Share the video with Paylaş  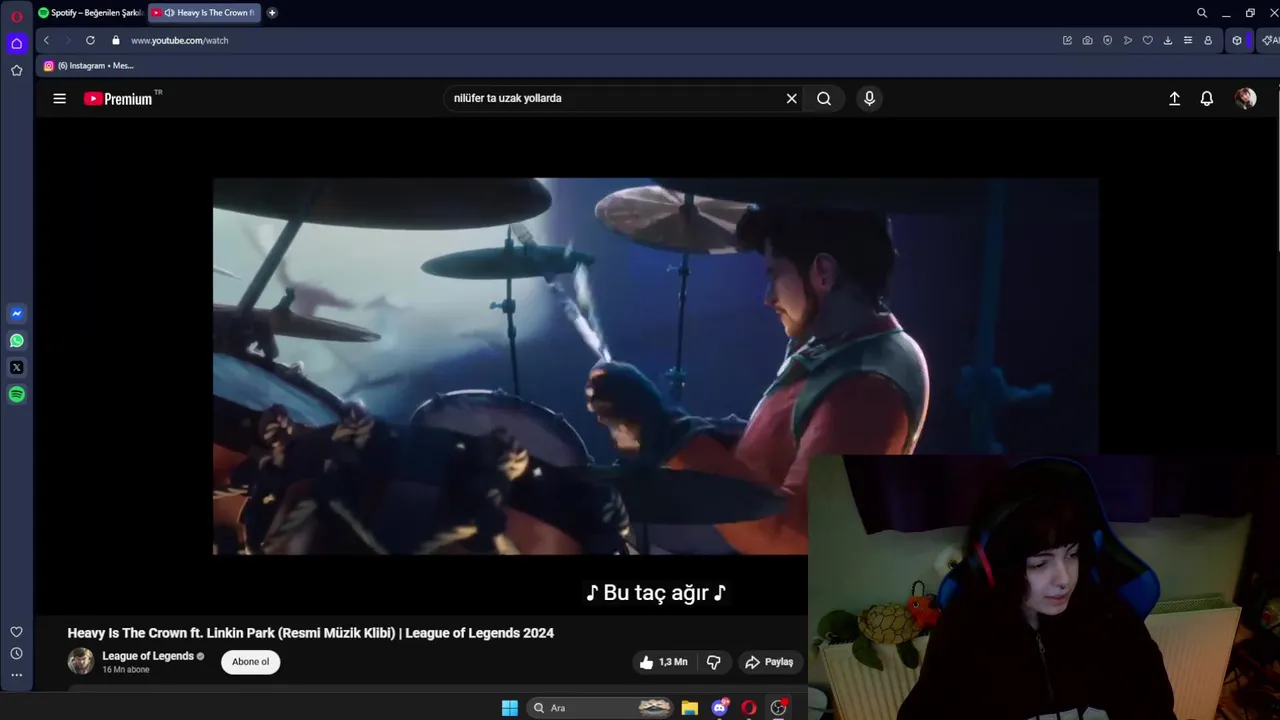click(x=769, y=662)
